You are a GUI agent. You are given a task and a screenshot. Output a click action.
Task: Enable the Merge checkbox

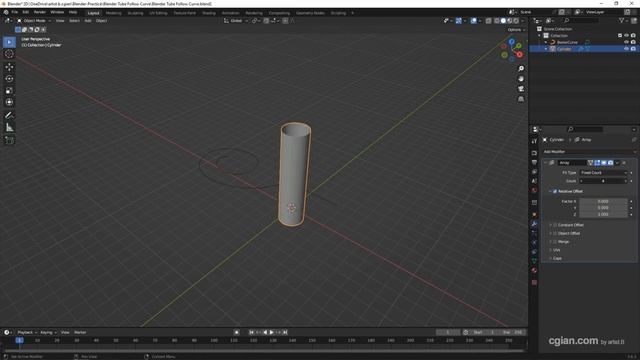[x=555, y=242]
